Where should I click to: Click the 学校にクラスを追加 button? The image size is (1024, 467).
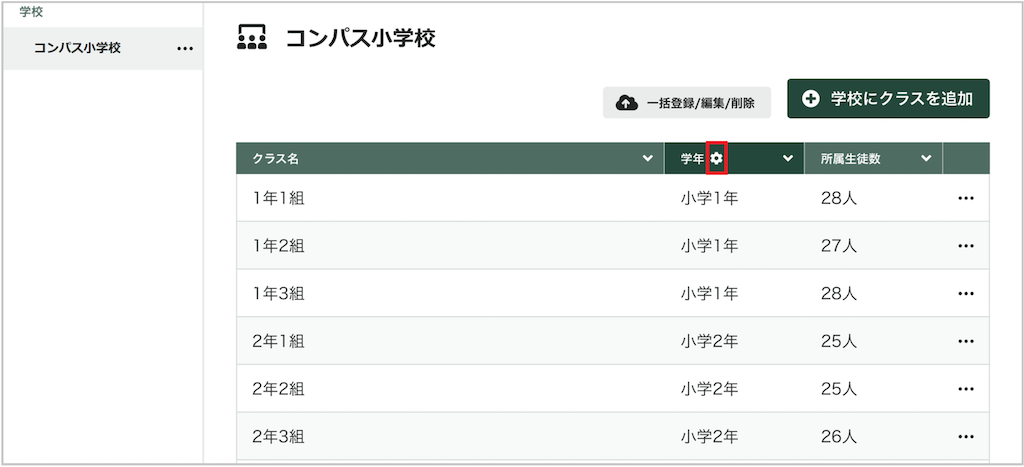(888, 99)
